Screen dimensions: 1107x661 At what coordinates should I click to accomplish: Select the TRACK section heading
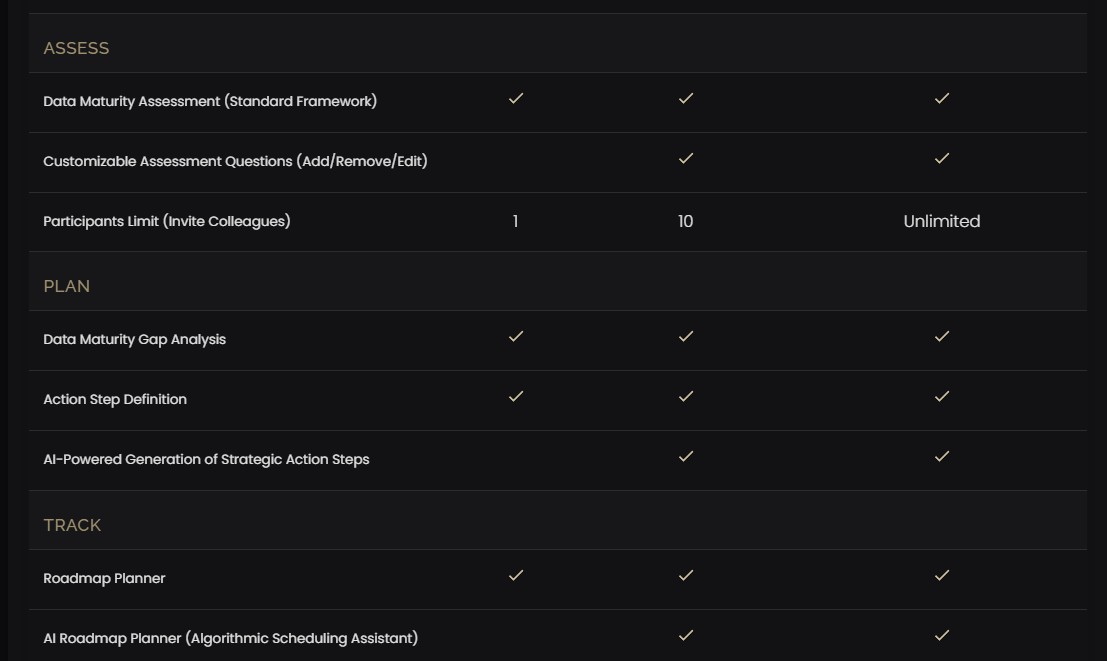[72, 525]
